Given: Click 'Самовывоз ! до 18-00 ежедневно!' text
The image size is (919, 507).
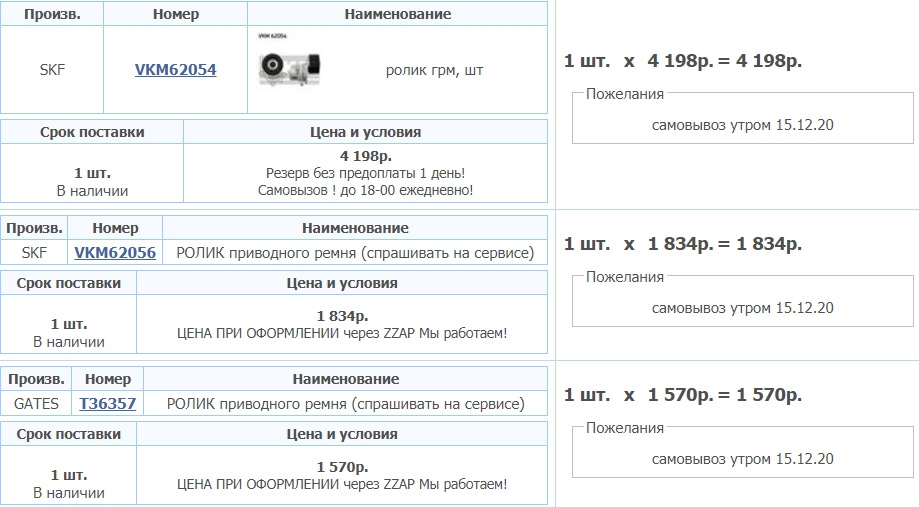Looking at the screenshot, I should (x=365, y=190).
